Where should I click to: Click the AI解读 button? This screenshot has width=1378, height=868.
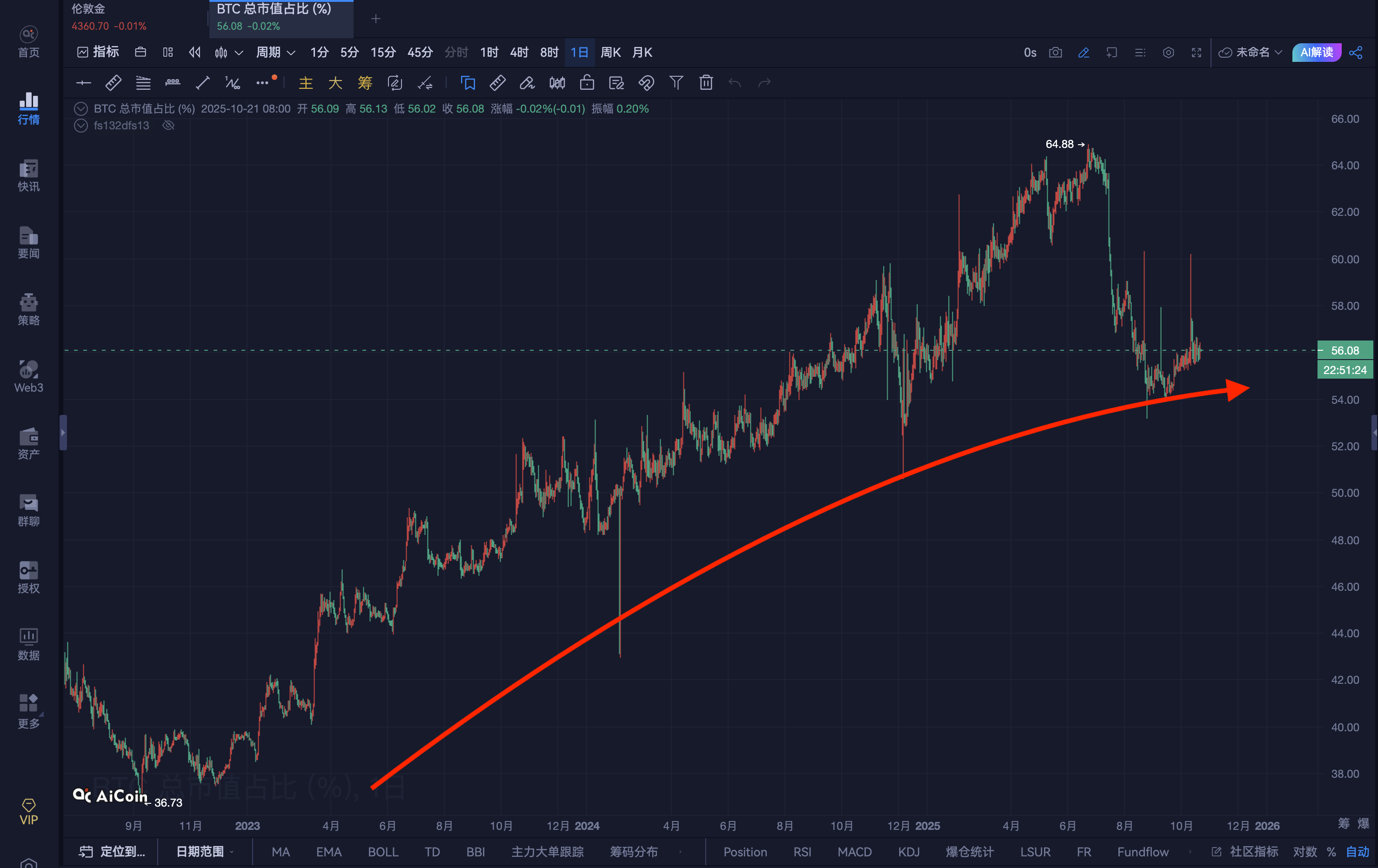pyautogui.click(x=1316, y=53)
